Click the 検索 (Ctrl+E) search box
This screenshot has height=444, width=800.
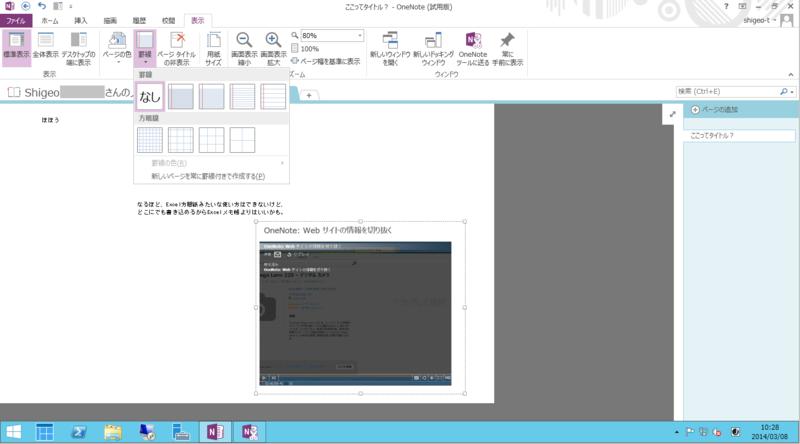[x=727, y=91]
